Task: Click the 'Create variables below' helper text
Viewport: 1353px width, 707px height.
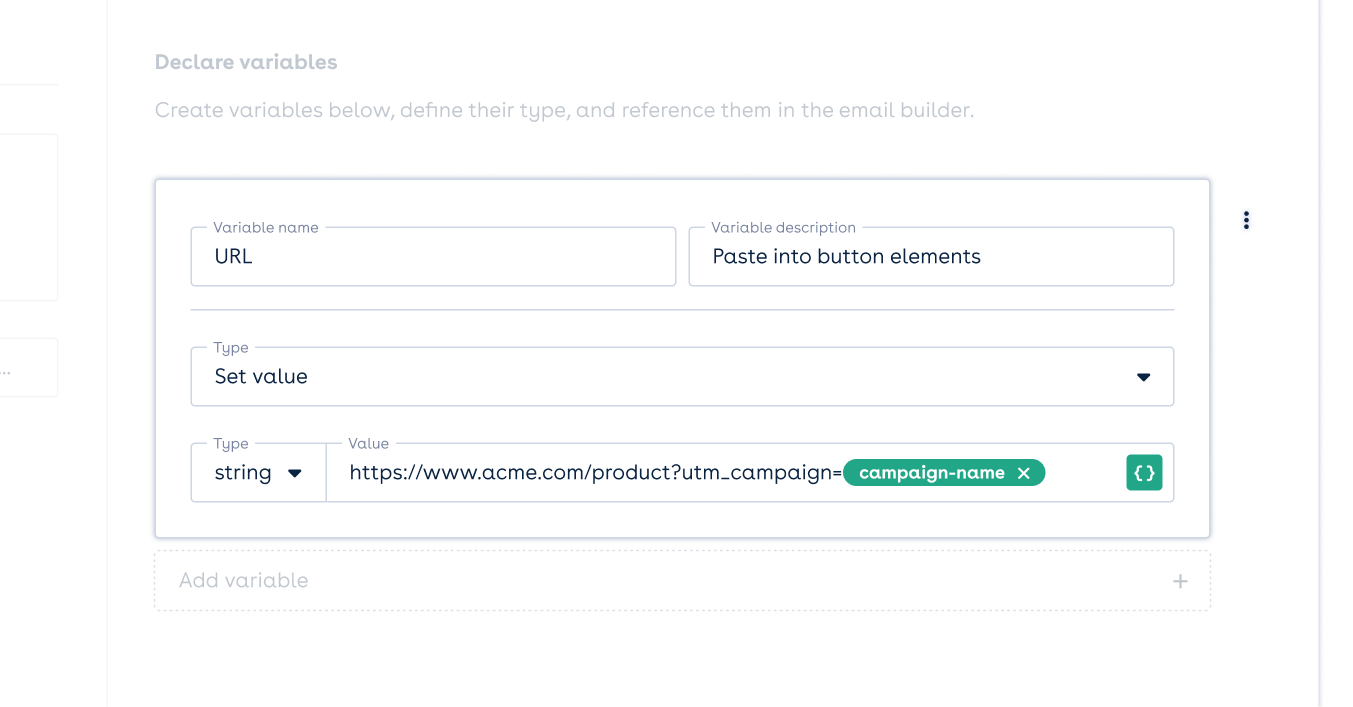Action: point(564,110)
